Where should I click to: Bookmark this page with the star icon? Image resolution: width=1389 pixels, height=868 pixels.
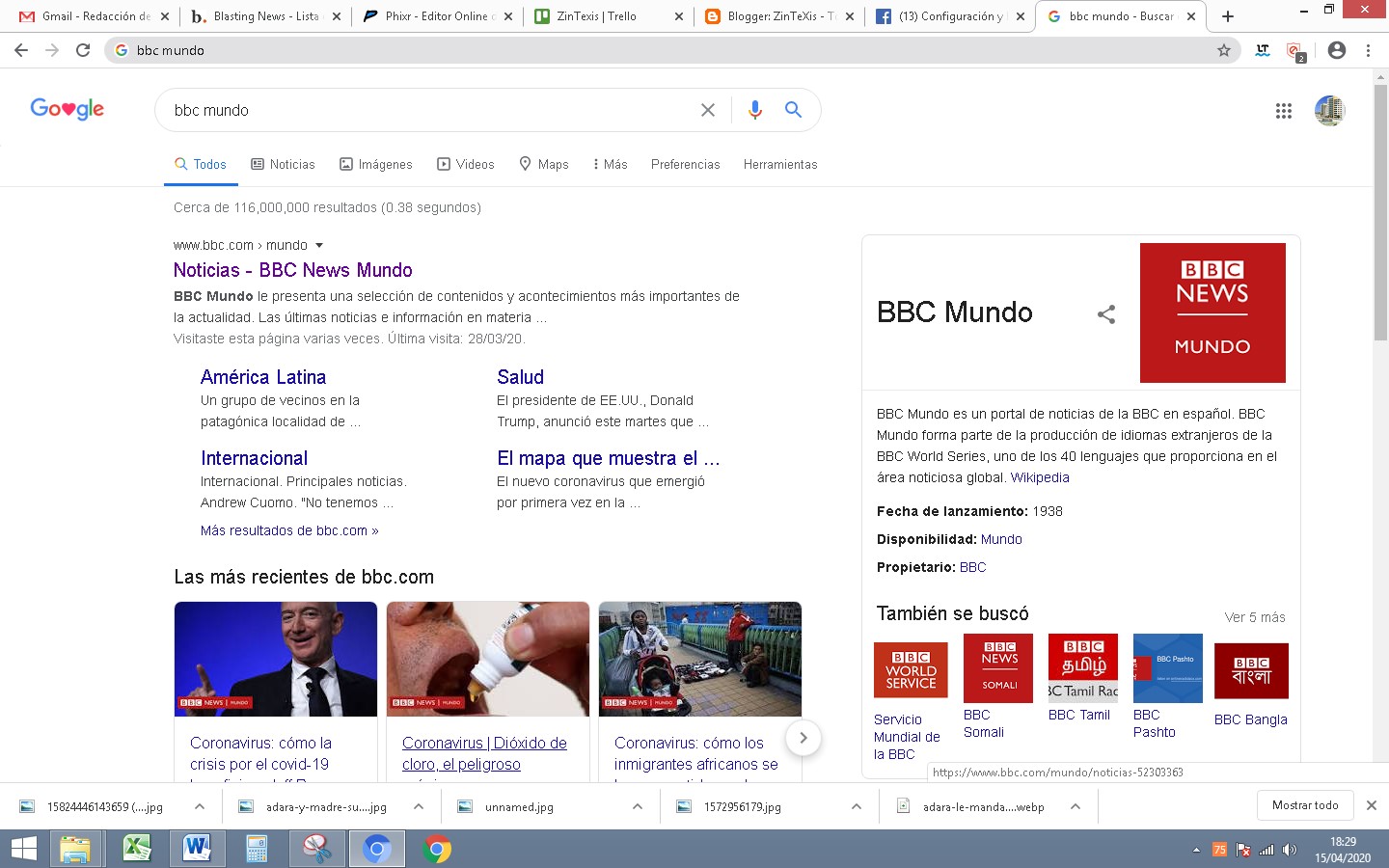pos(1224,50)
